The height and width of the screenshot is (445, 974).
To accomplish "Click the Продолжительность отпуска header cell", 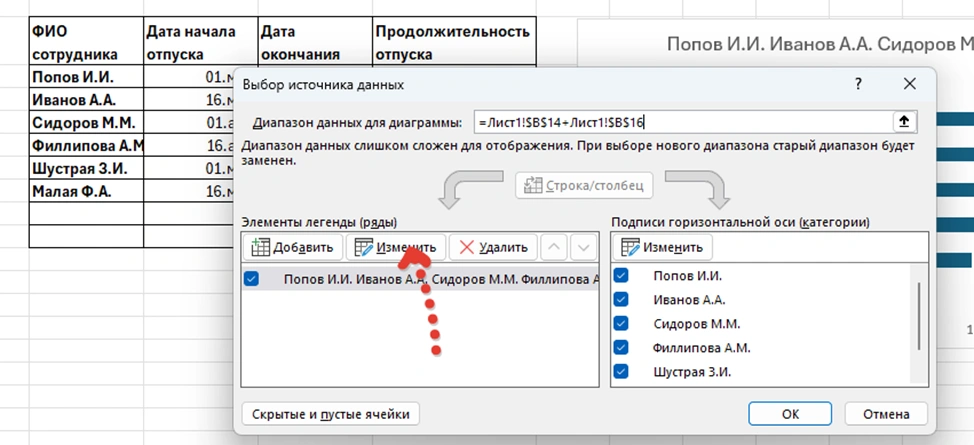I will pyautogui.click(x=454, y=42).
